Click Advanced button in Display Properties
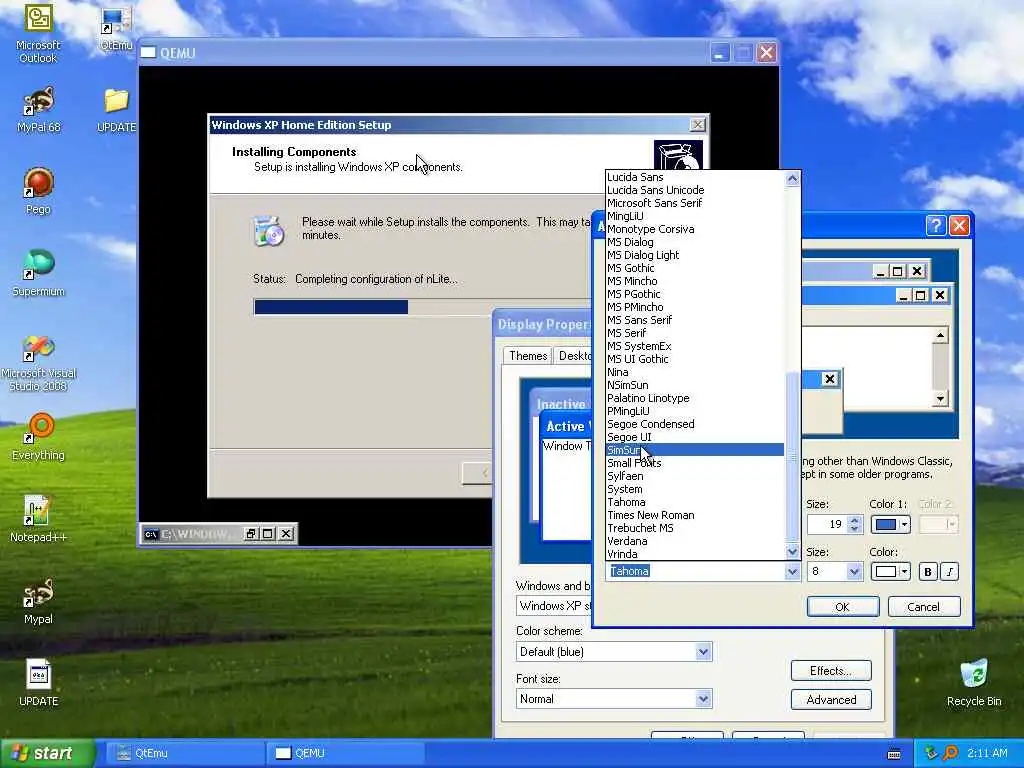The height and width of the screenshot is (768, 1024). pos(831,699)
